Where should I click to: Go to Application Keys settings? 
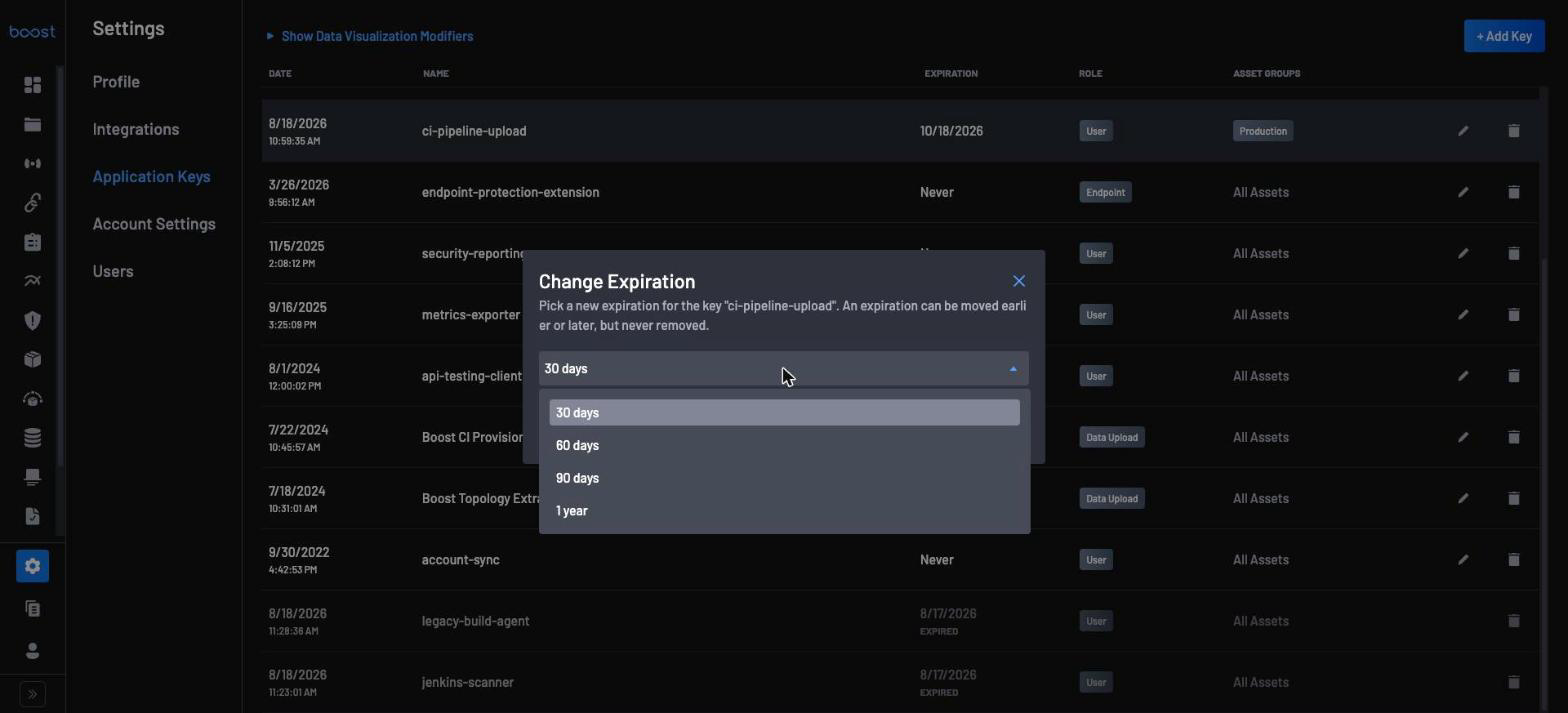(151, 177)
